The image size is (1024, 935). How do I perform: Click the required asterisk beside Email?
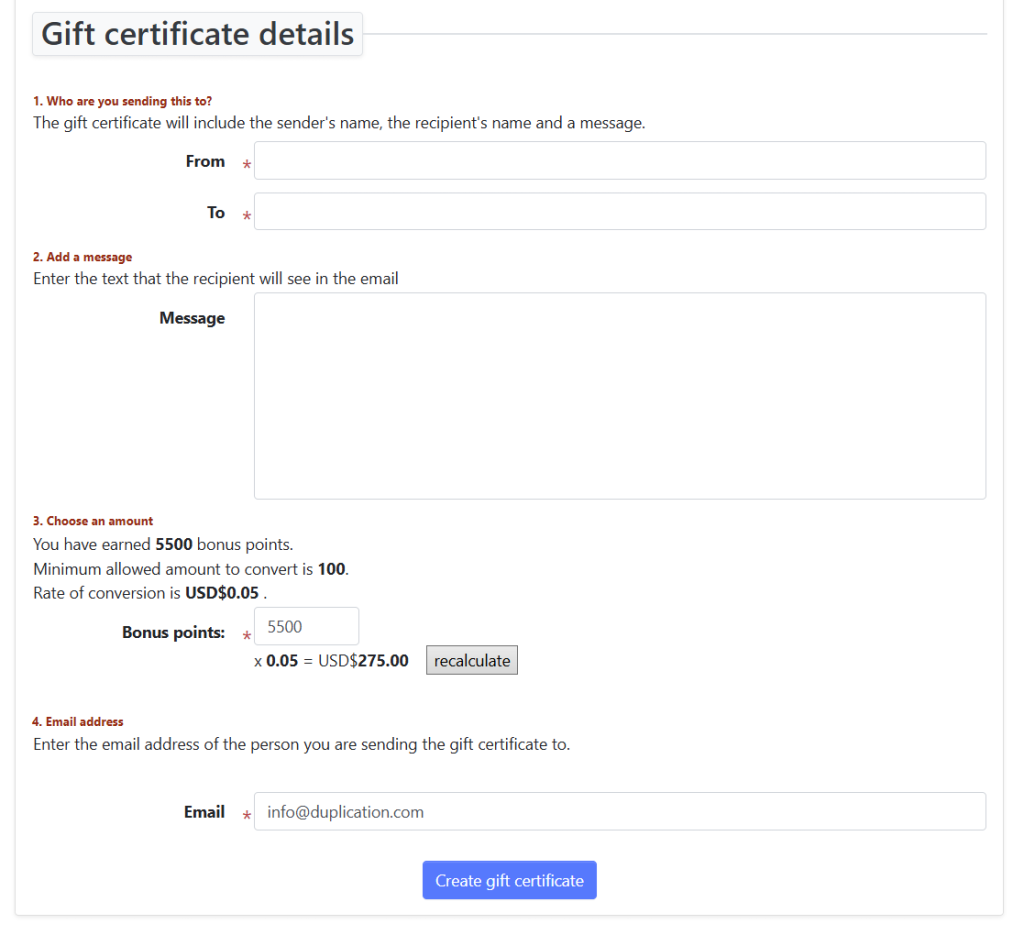[247, 817]
